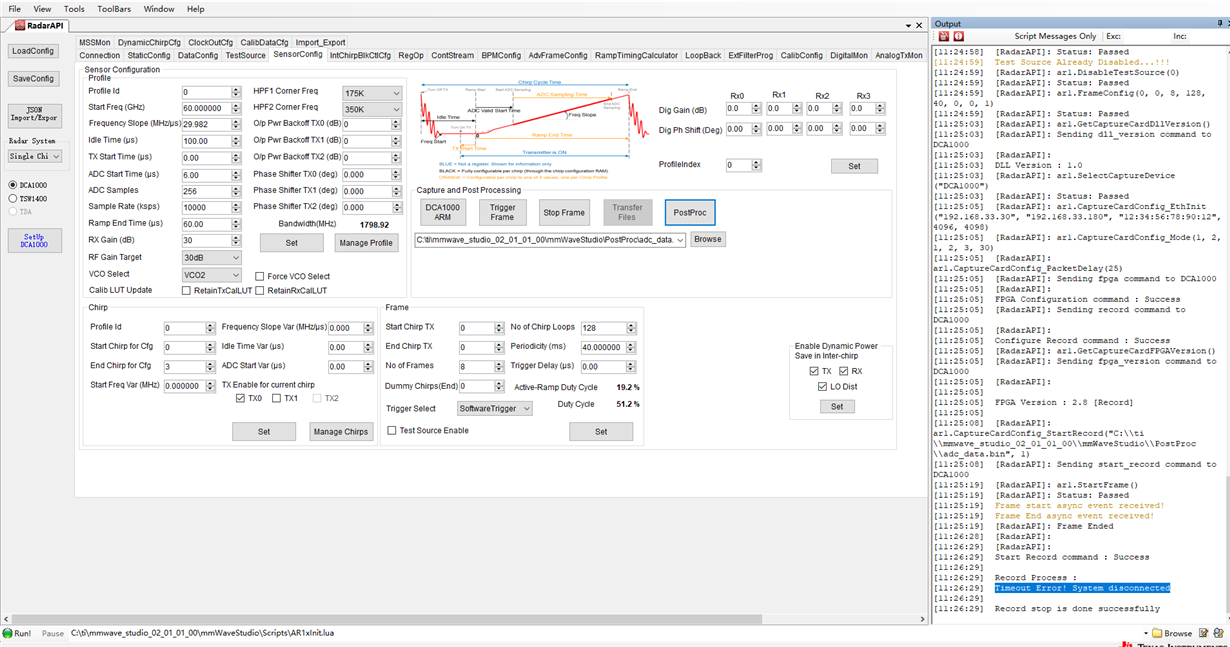Open the File menu
This screenshot has height=647, width=1230.
click(x=14, y=8)
